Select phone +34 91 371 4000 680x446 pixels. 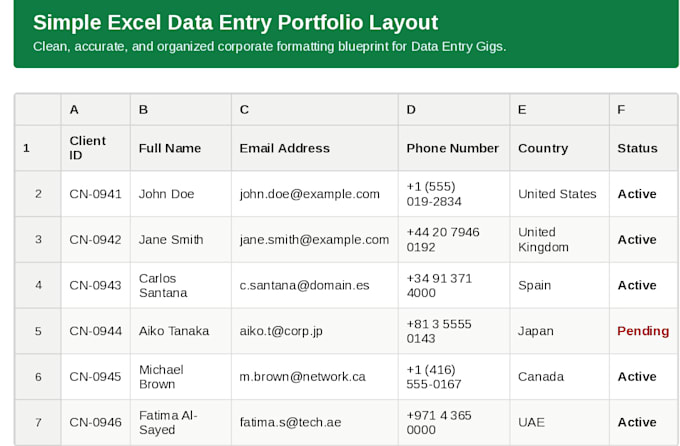(454, 285)
